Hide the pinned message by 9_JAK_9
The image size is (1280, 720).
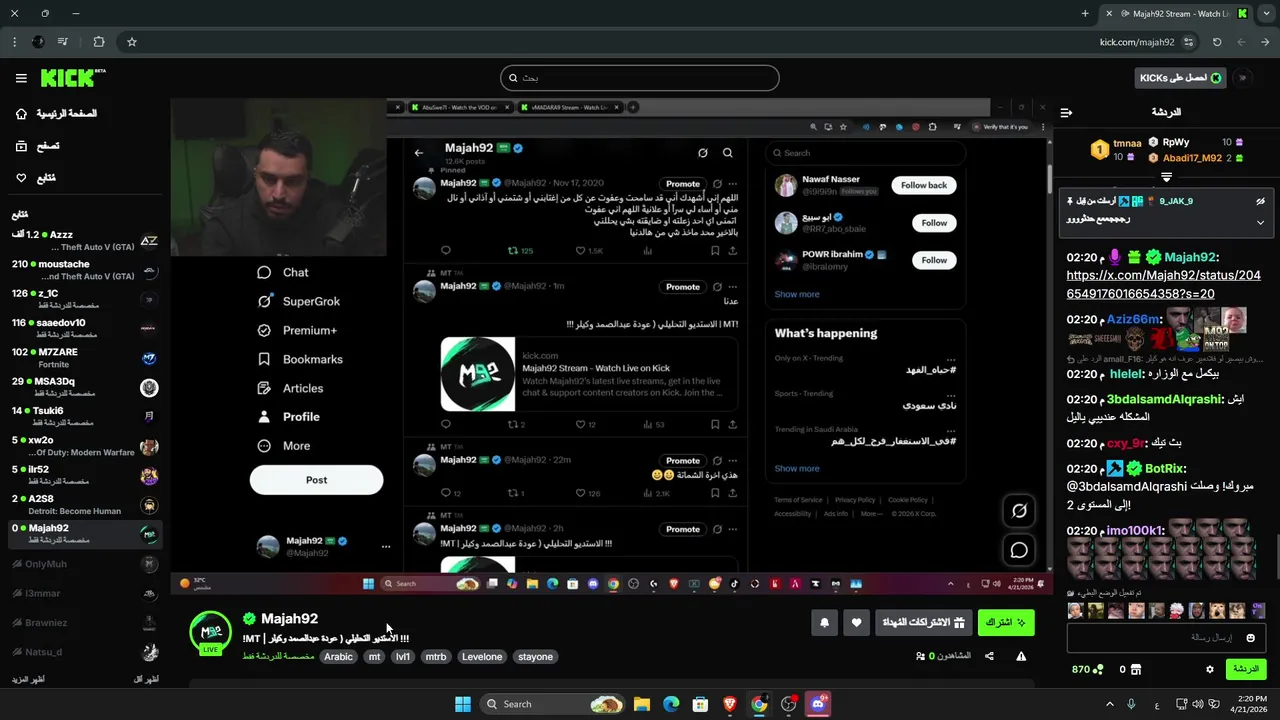point(1260,201)
